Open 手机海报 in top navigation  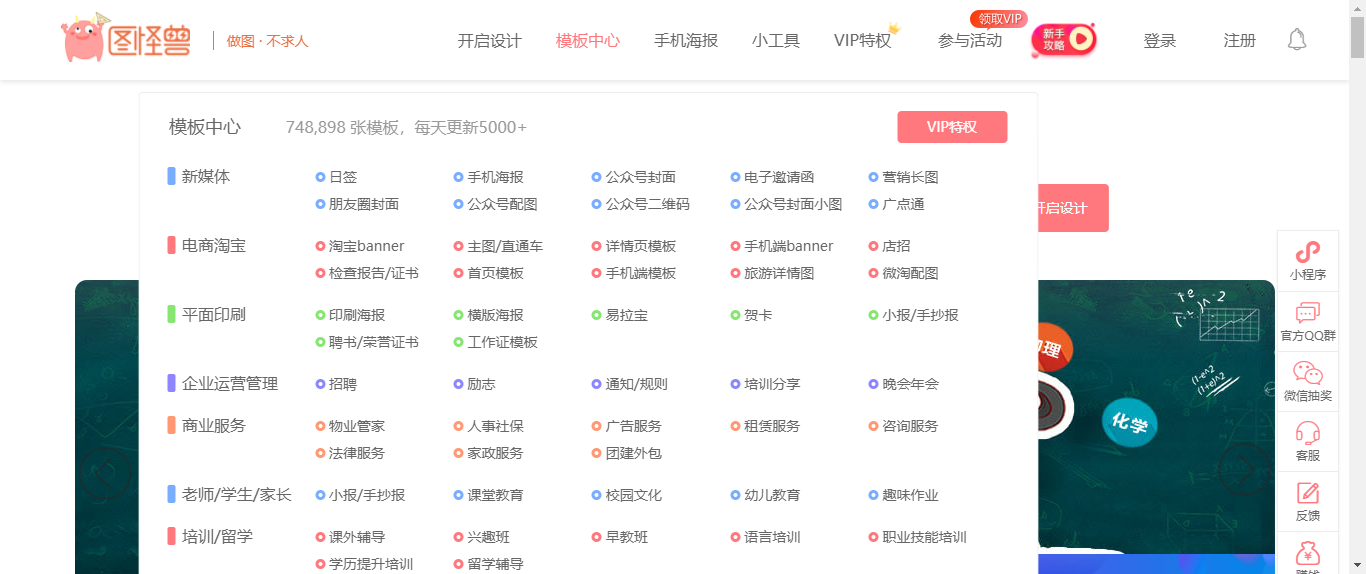pyautogui.click(x=686, y=41)
